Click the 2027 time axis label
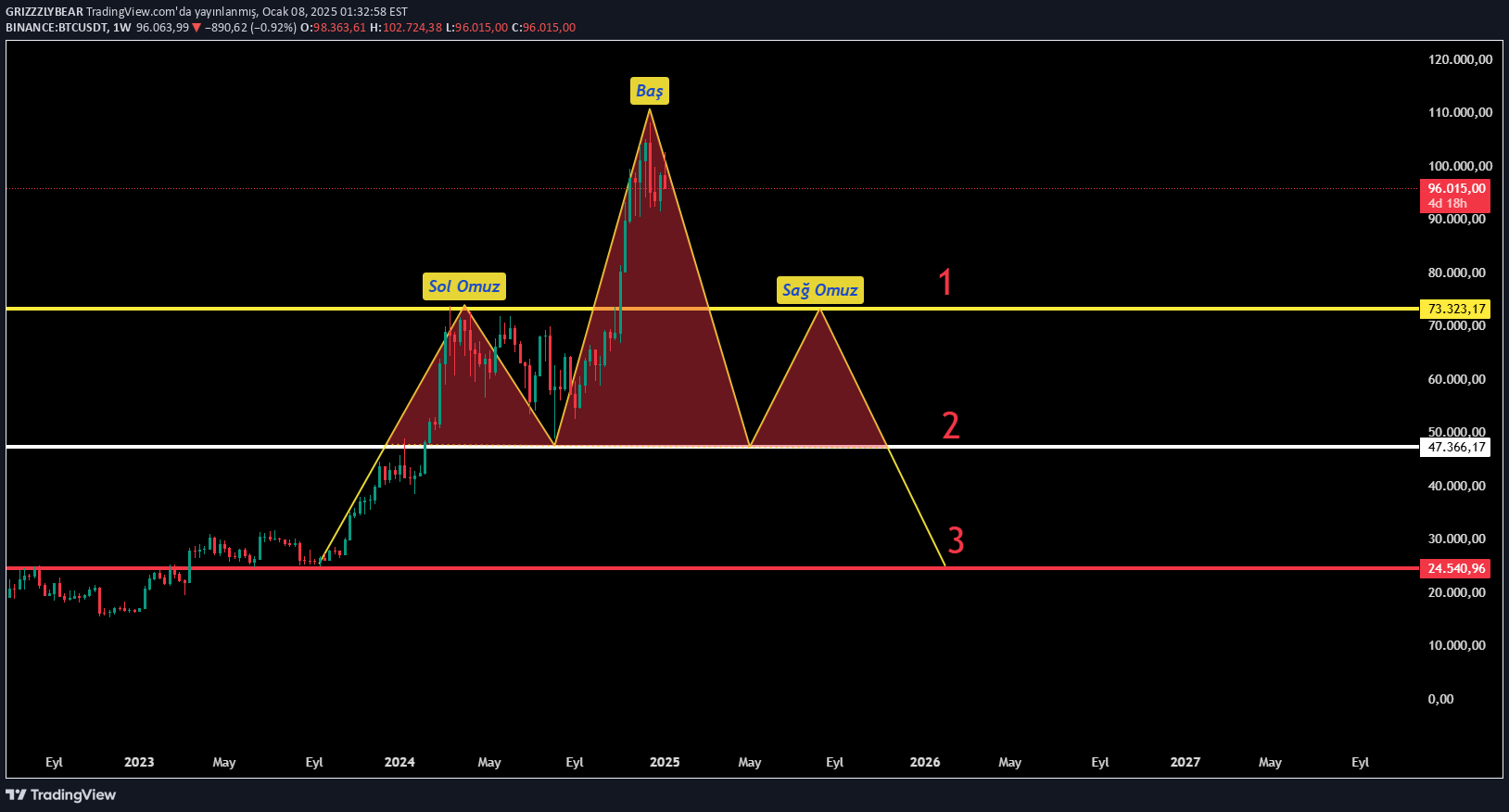This screenshot has height=812, width=1509. 1186,762
